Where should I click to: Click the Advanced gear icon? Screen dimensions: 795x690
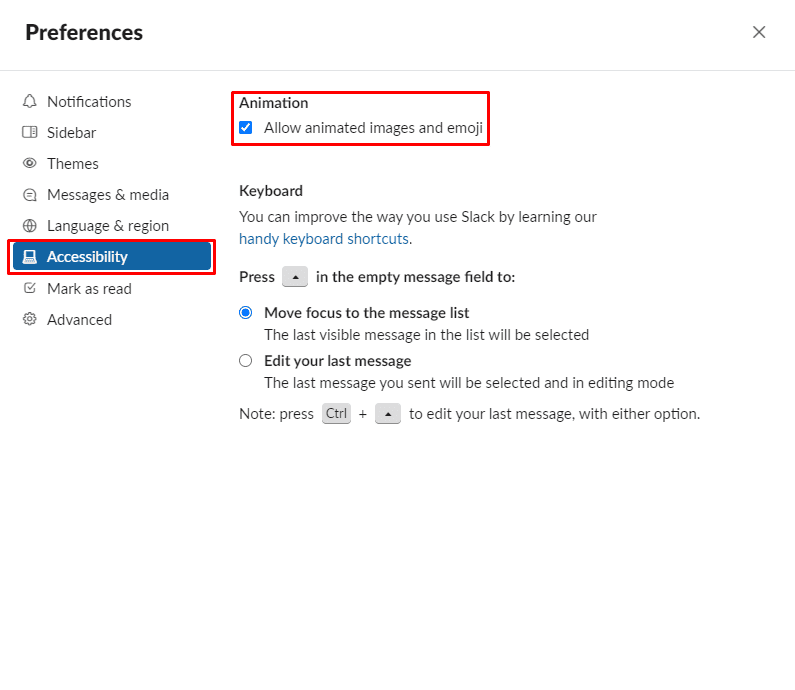tap(30, 319)
